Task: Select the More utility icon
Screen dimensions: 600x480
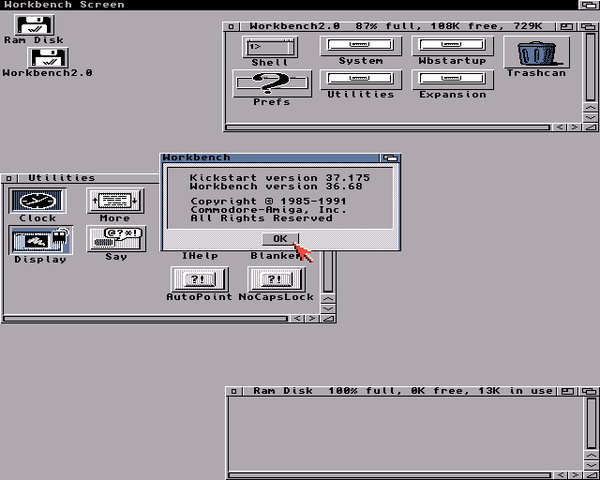Action: tap(115, 200)
